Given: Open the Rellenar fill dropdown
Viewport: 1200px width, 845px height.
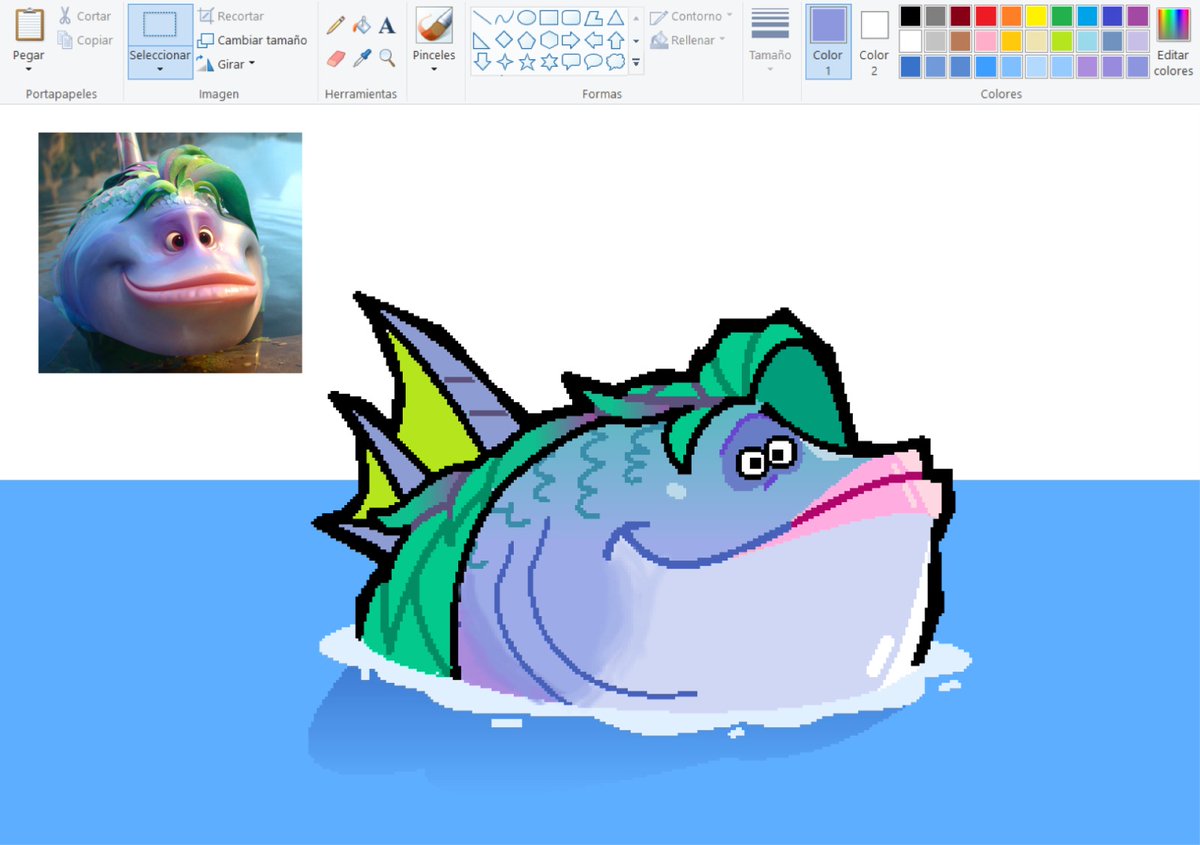Looking at the screenshot, I should [x=688, y=40].
